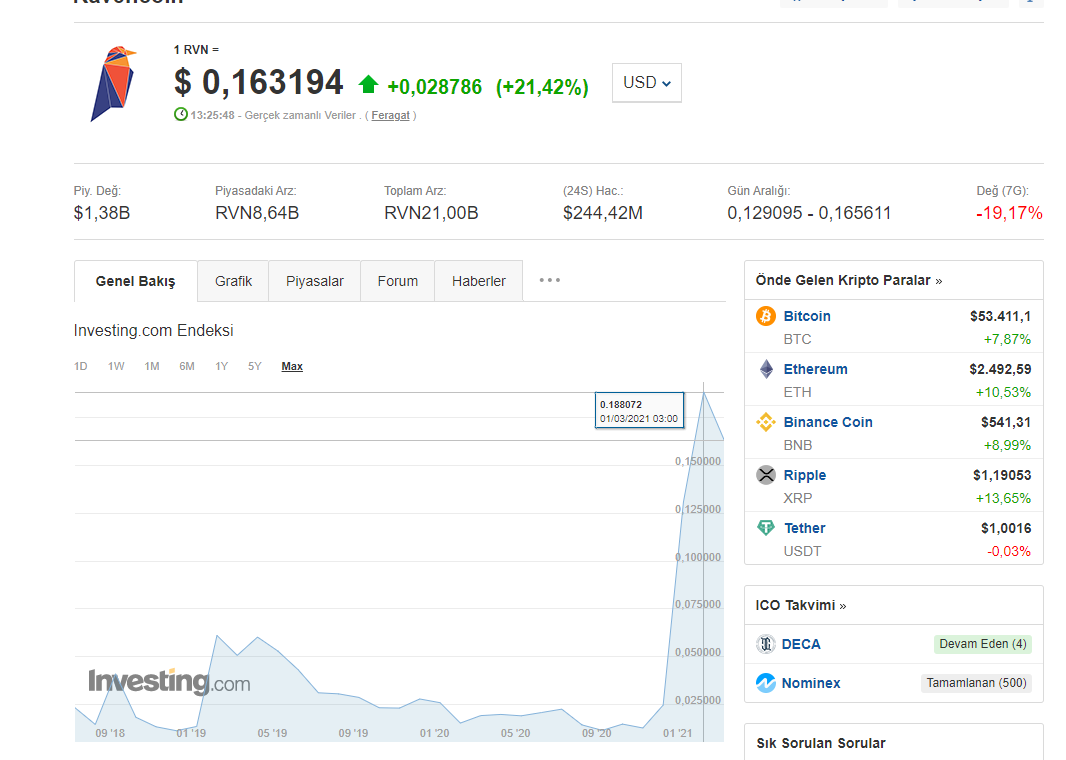Image resolution: width=1066 pixels, height=760 pixels.
Task: Click the Ravencoin bird logo
Action: click(x=113, y=84)
